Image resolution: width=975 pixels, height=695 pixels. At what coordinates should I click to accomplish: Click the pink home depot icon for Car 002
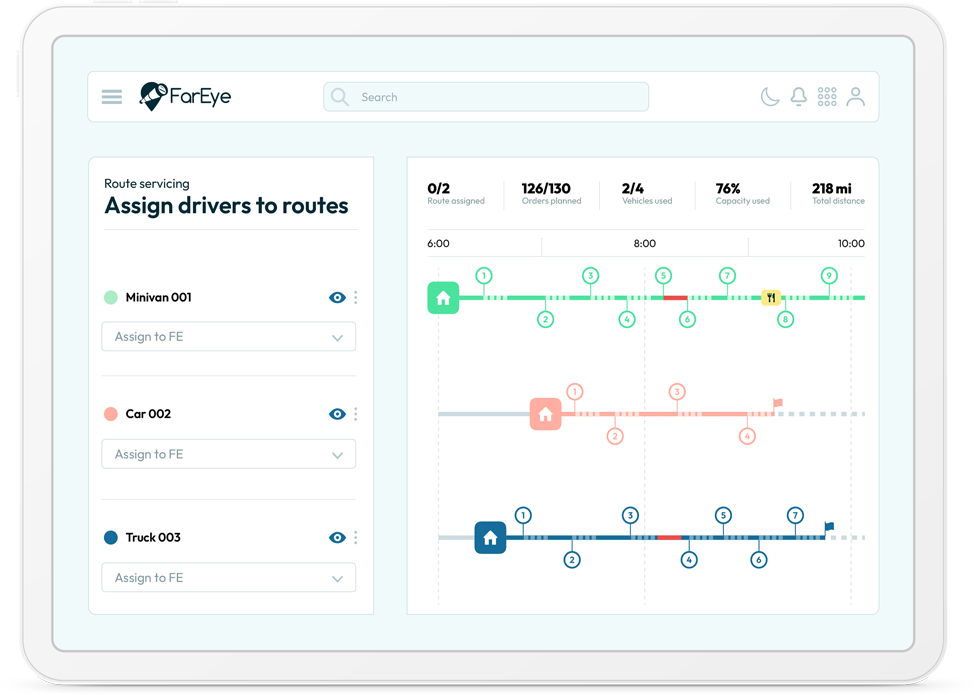click(x=545, y=414)
